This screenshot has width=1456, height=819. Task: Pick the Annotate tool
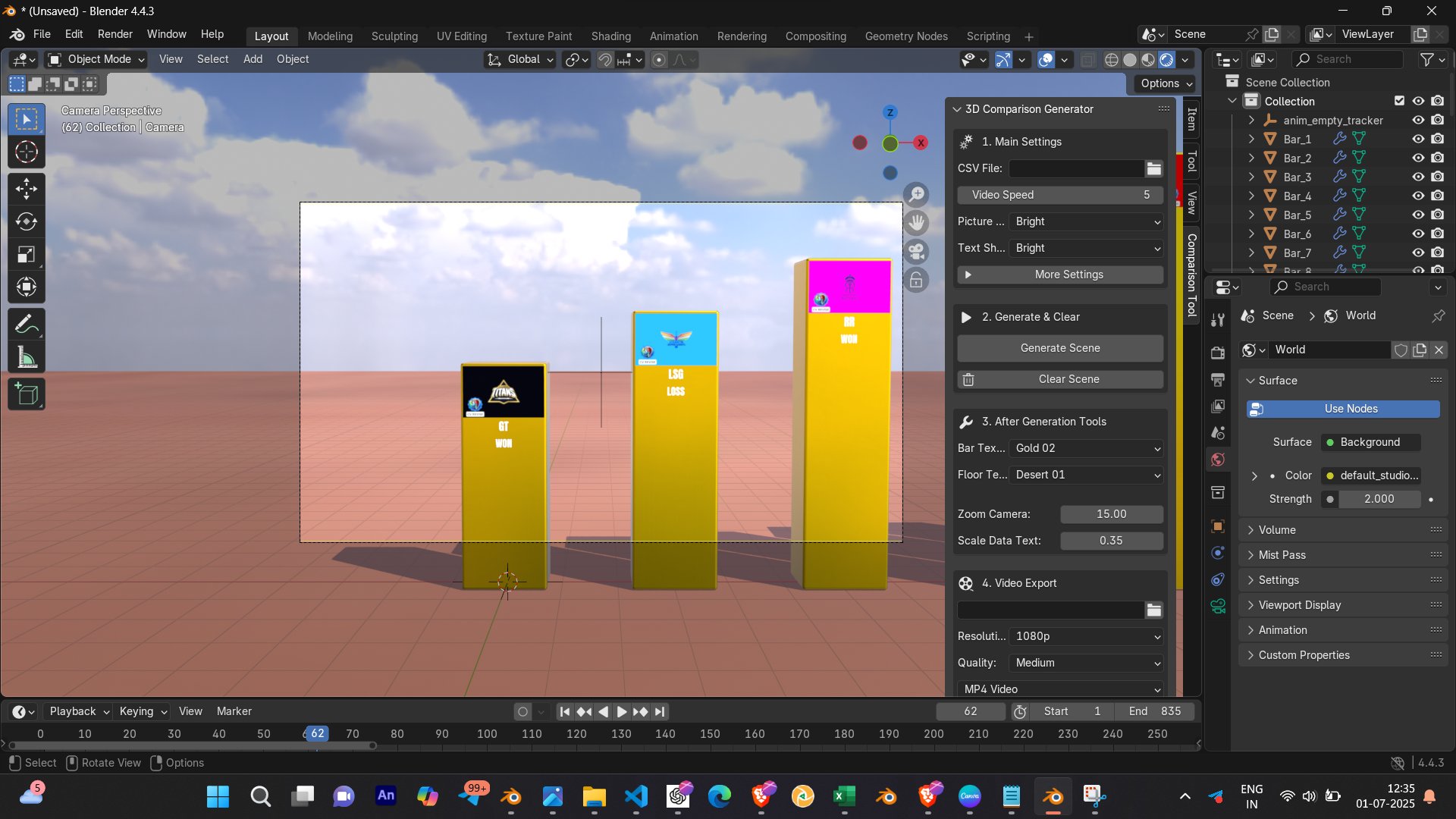(27, 324)
